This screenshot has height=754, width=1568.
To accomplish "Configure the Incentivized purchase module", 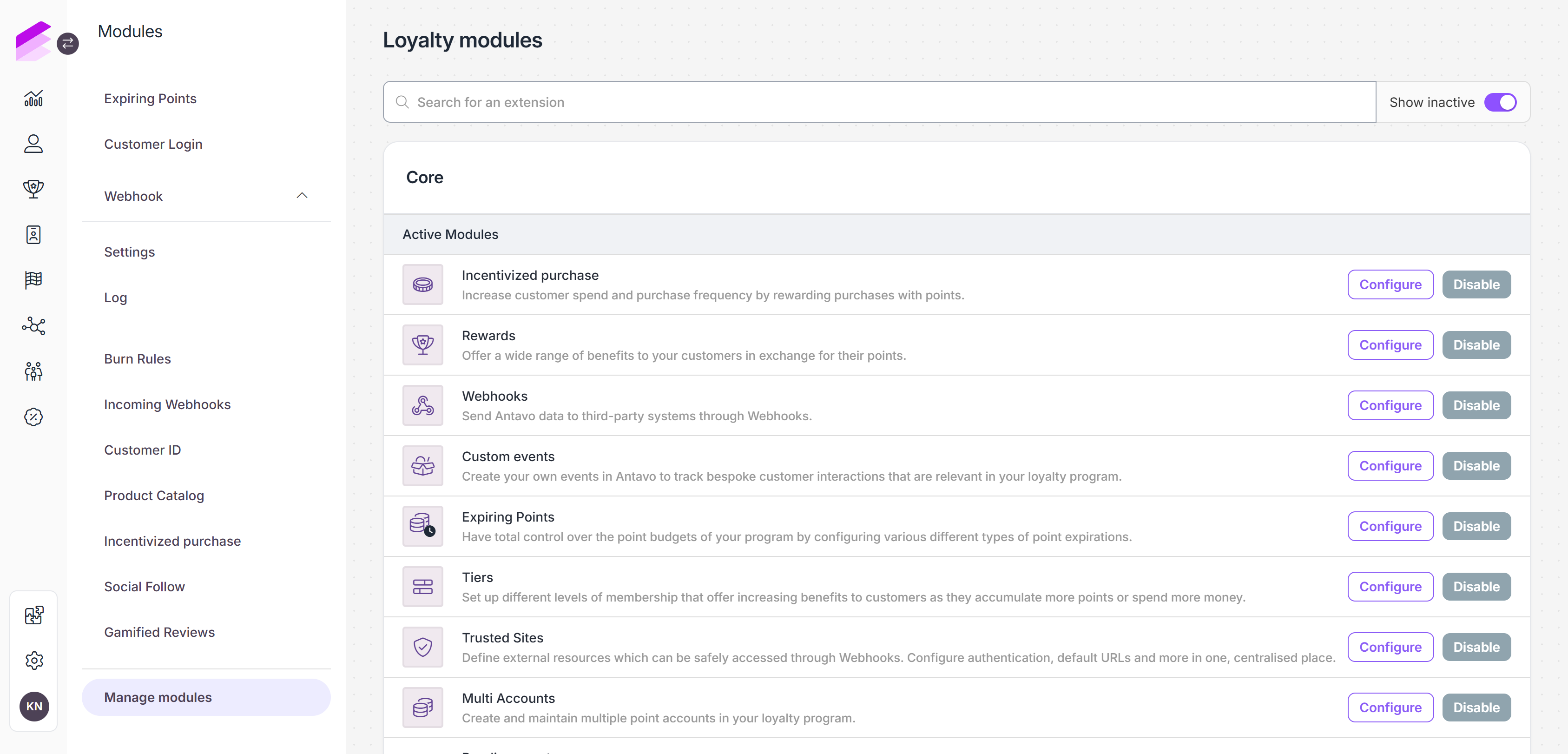I will pos(1390,284).
